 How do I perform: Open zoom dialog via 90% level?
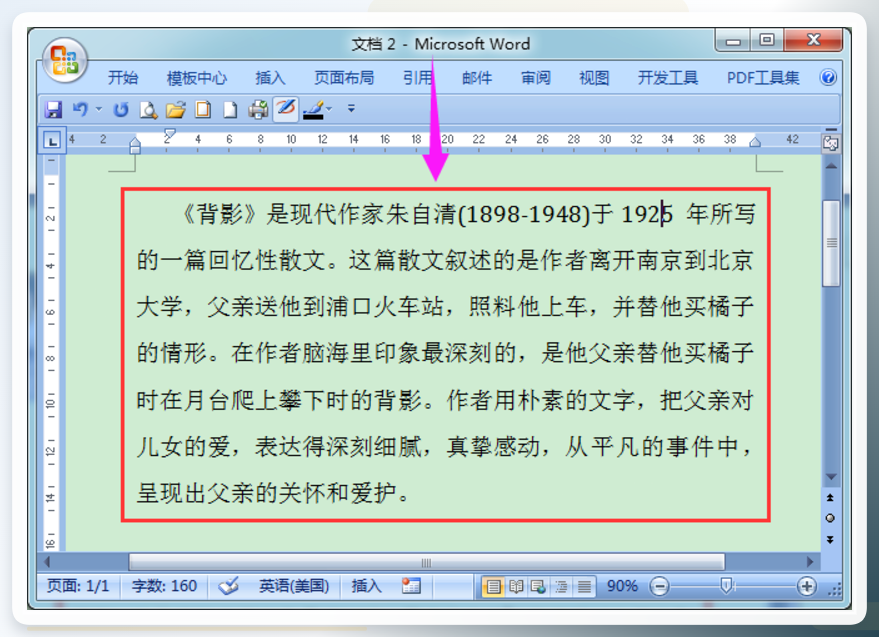pyautogui.click(x=622, y=586)
